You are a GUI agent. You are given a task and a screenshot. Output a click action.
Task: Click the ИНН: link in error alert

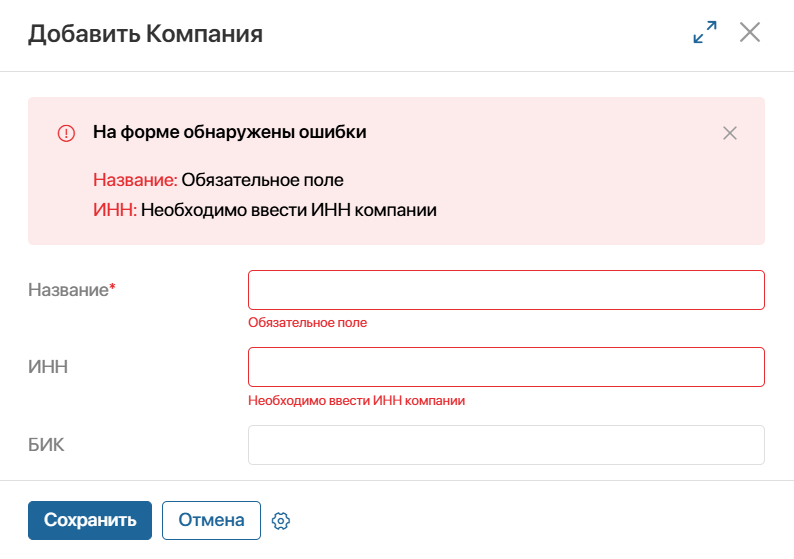tap(115, 210)
